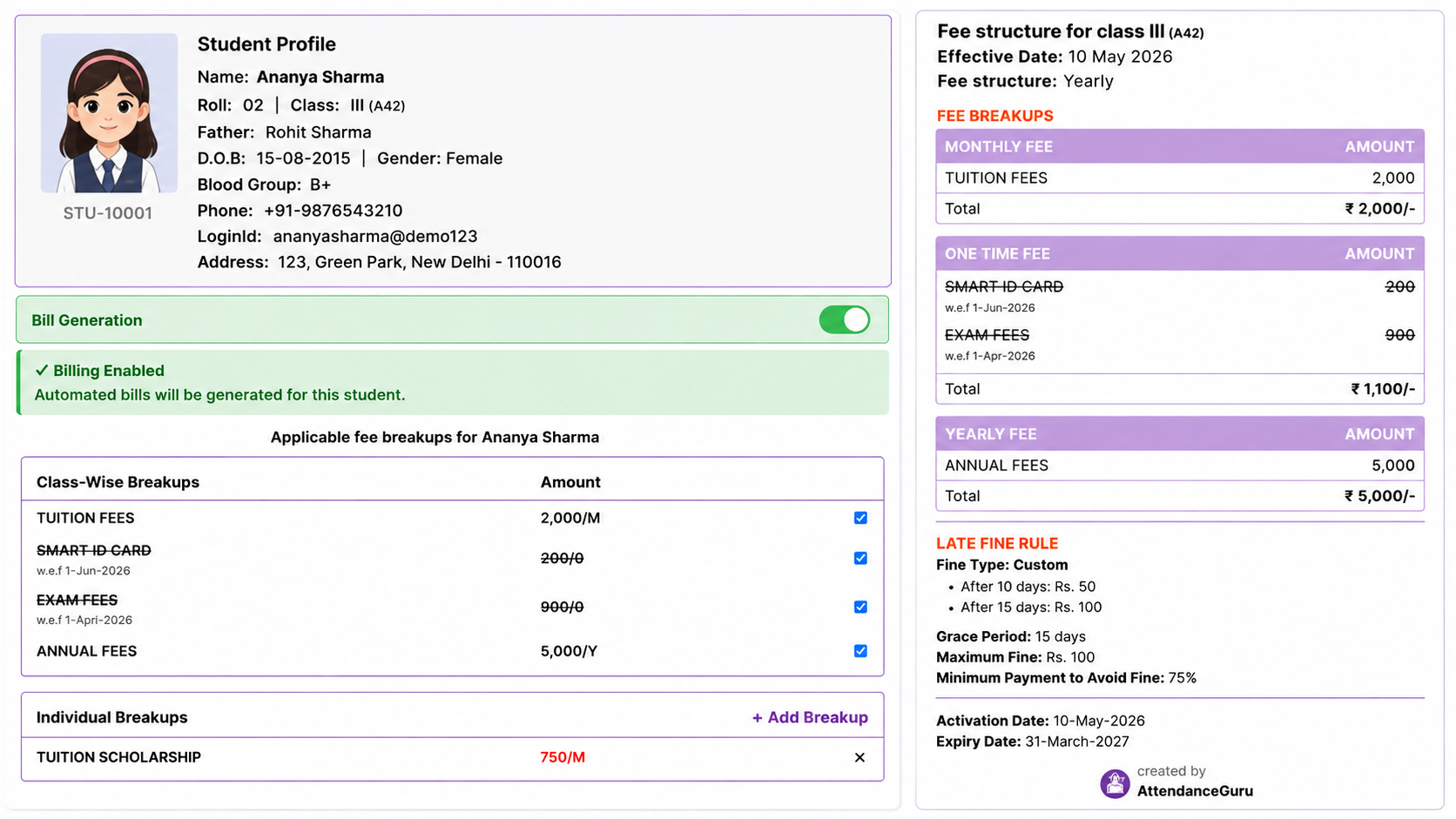Click the Activation Date 10-May-2026 line
This screenshot has height=819, width=1456.
tap(1041, 721)
